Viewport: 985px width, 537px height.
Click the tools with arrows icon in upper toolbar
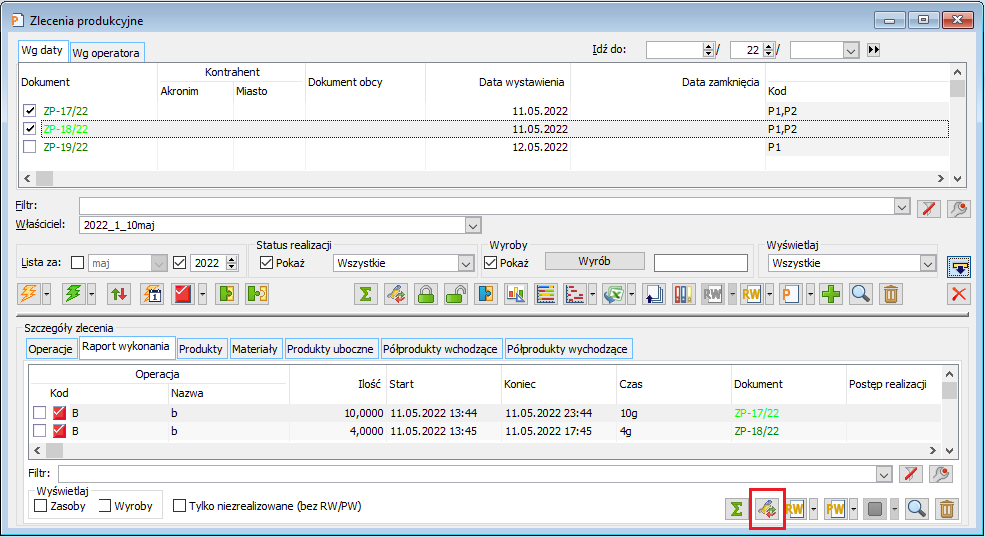(x=396, y=294)
